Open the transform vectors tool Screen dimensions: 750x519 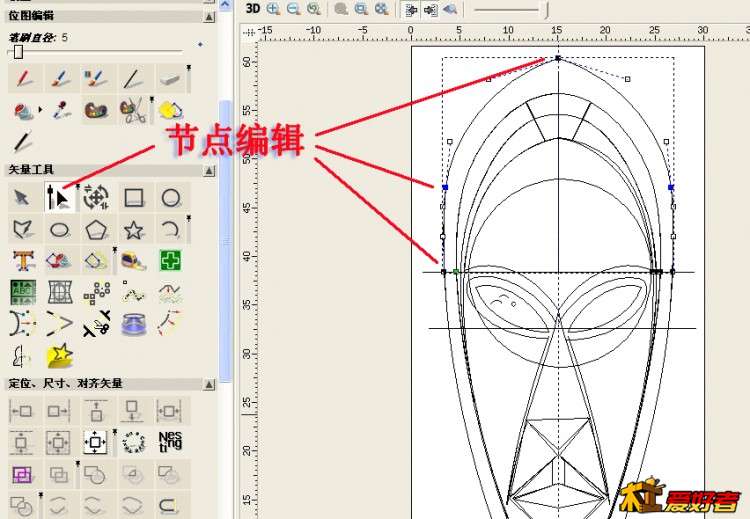[x=96, y=197]
